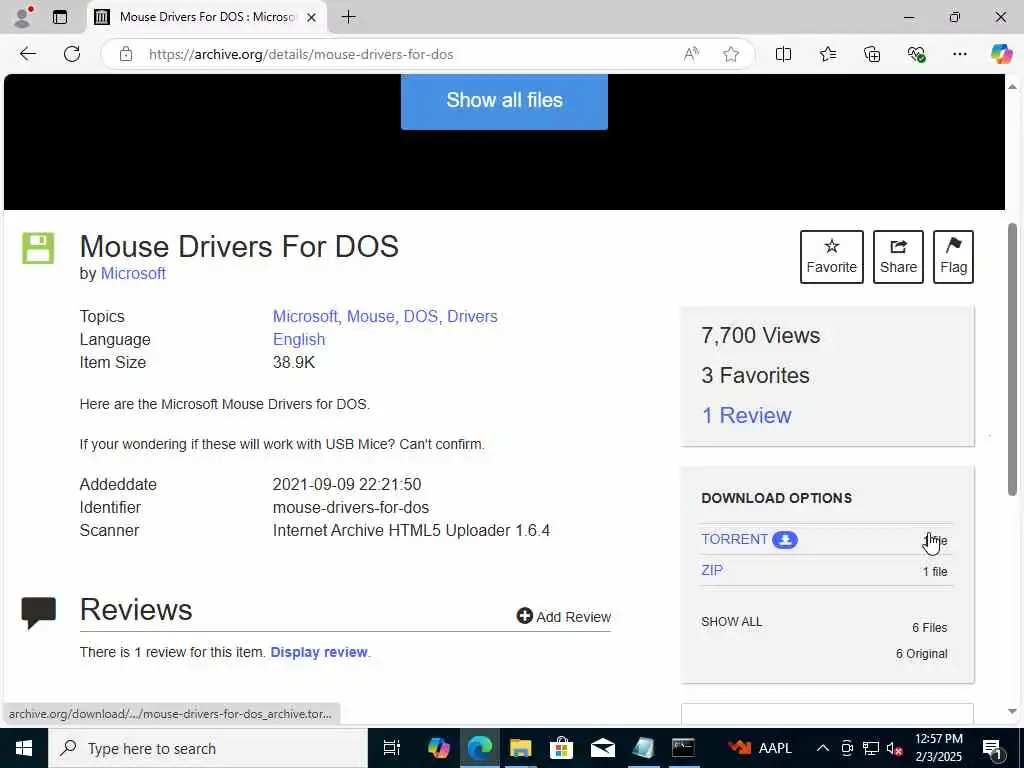This screenshot has width=1024, height=768.
Task: Open the Mouse topic link
Action: [370, 316]
